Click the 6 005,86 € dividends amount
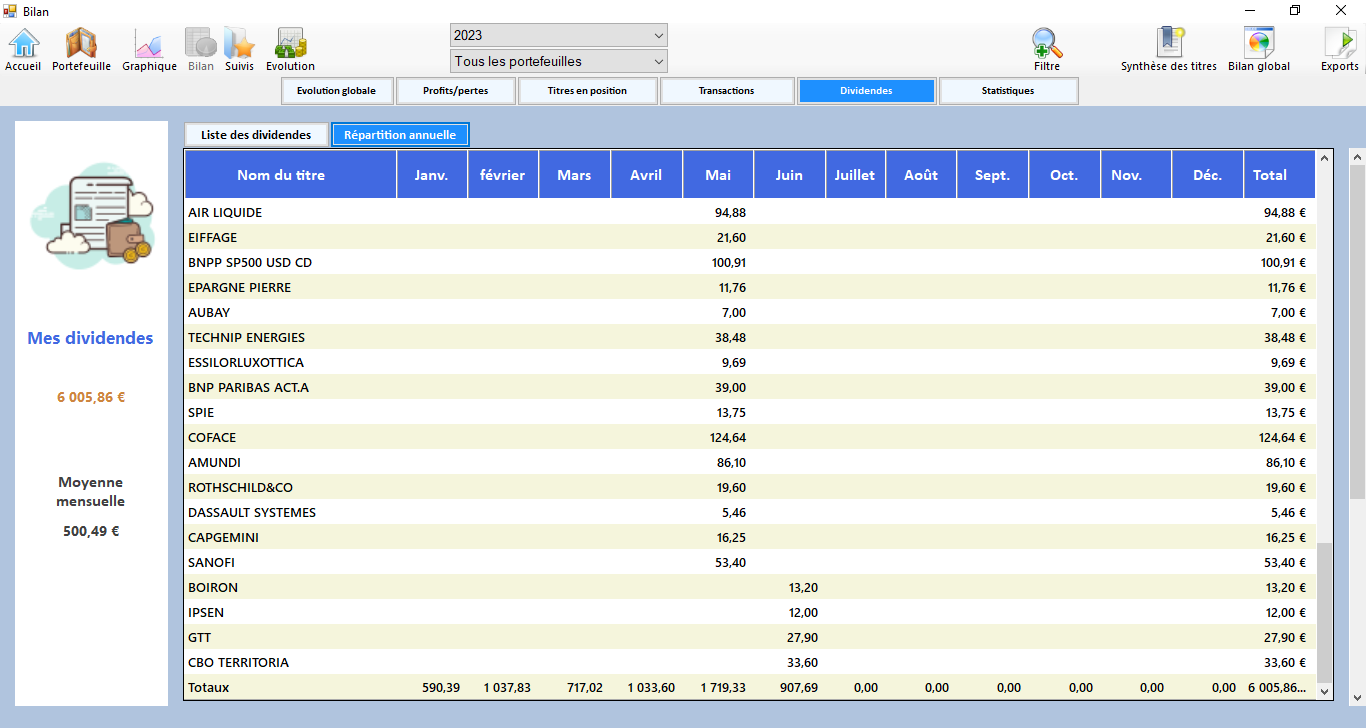1366x728 pixels. pyautogui.click(x=91, y=397)
